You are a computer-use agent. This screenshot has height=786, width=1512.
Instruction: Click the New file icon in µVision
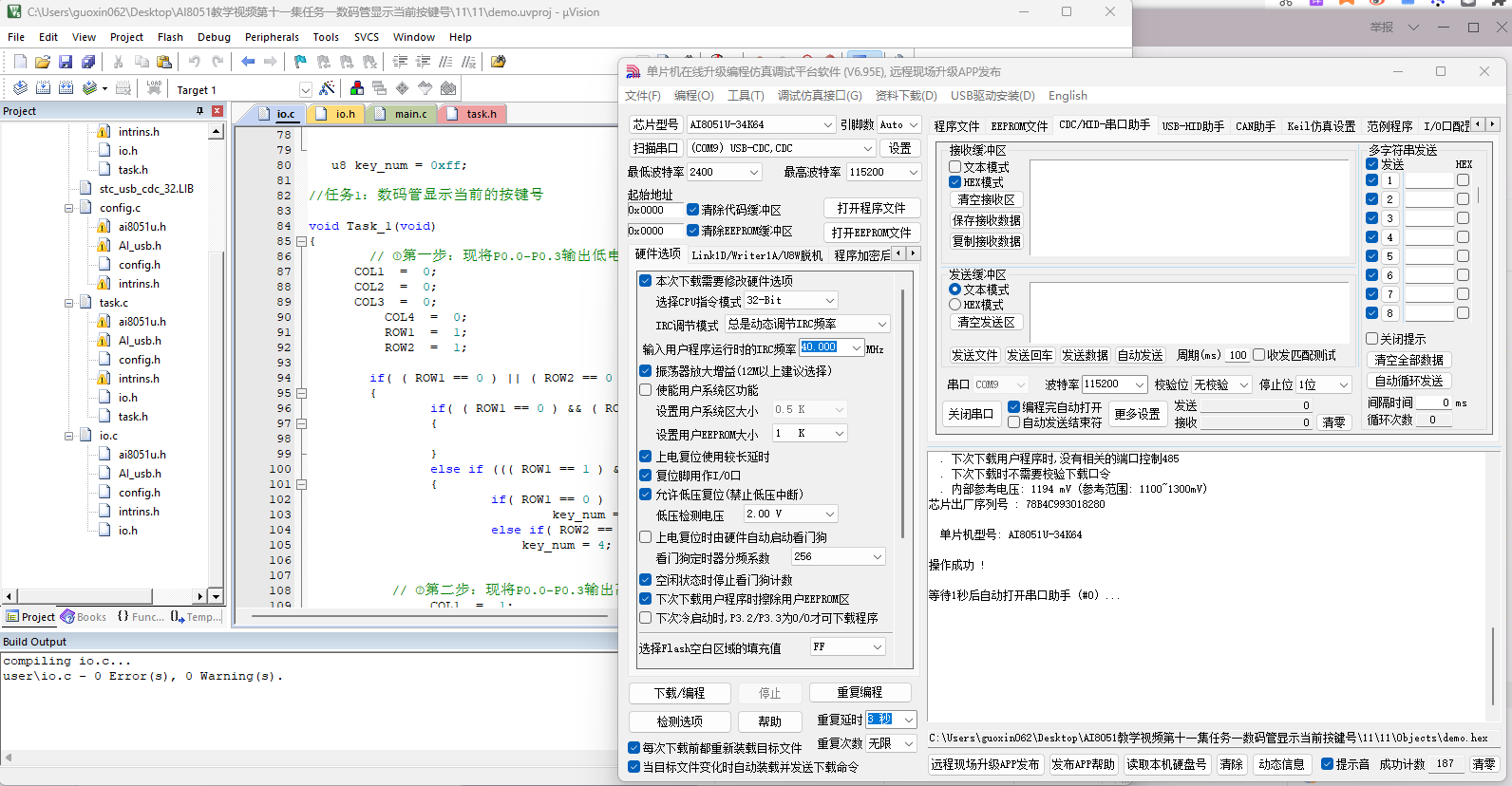click(20, 62)
